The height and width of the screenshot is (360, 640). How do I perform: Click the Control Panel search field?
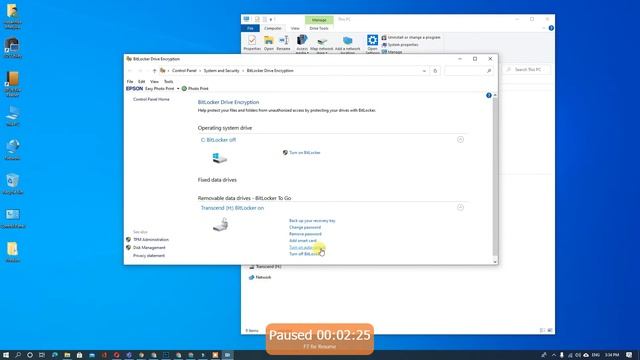tap(468, 71)
